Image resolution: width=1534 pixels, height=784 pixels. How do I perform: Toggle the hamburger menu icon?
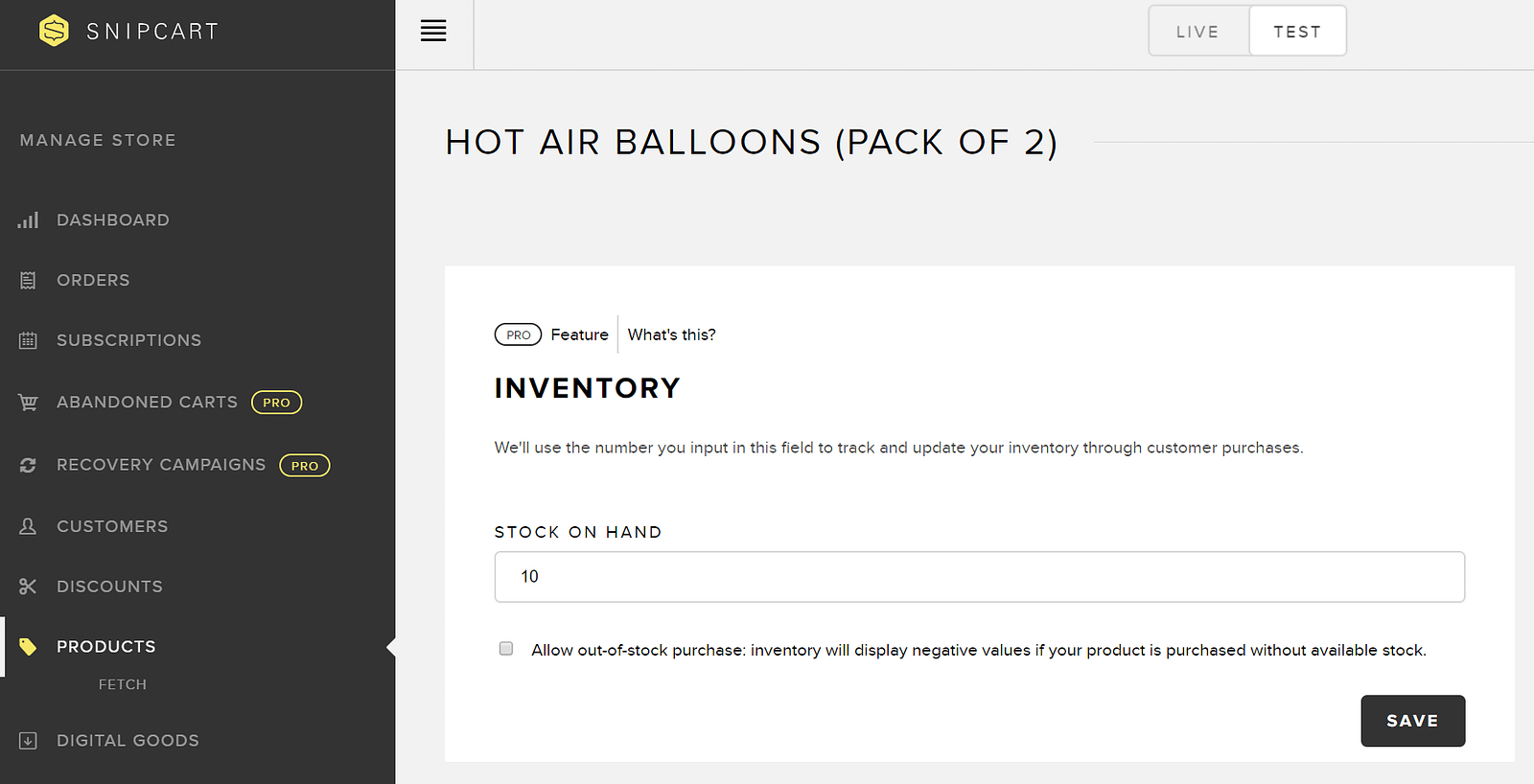[433, 31]
